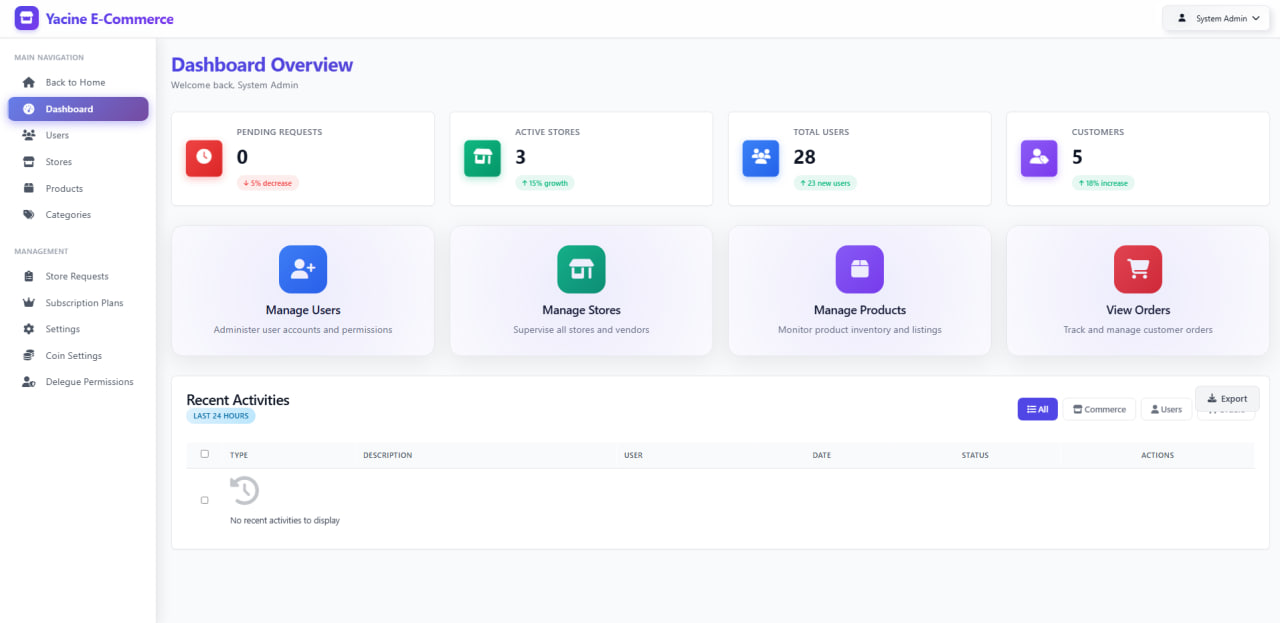Click the crown icon beside Subscription Plans
The width and height of the screenshot is (1280, 623).
pyautogui.click(x=28, y=303)
